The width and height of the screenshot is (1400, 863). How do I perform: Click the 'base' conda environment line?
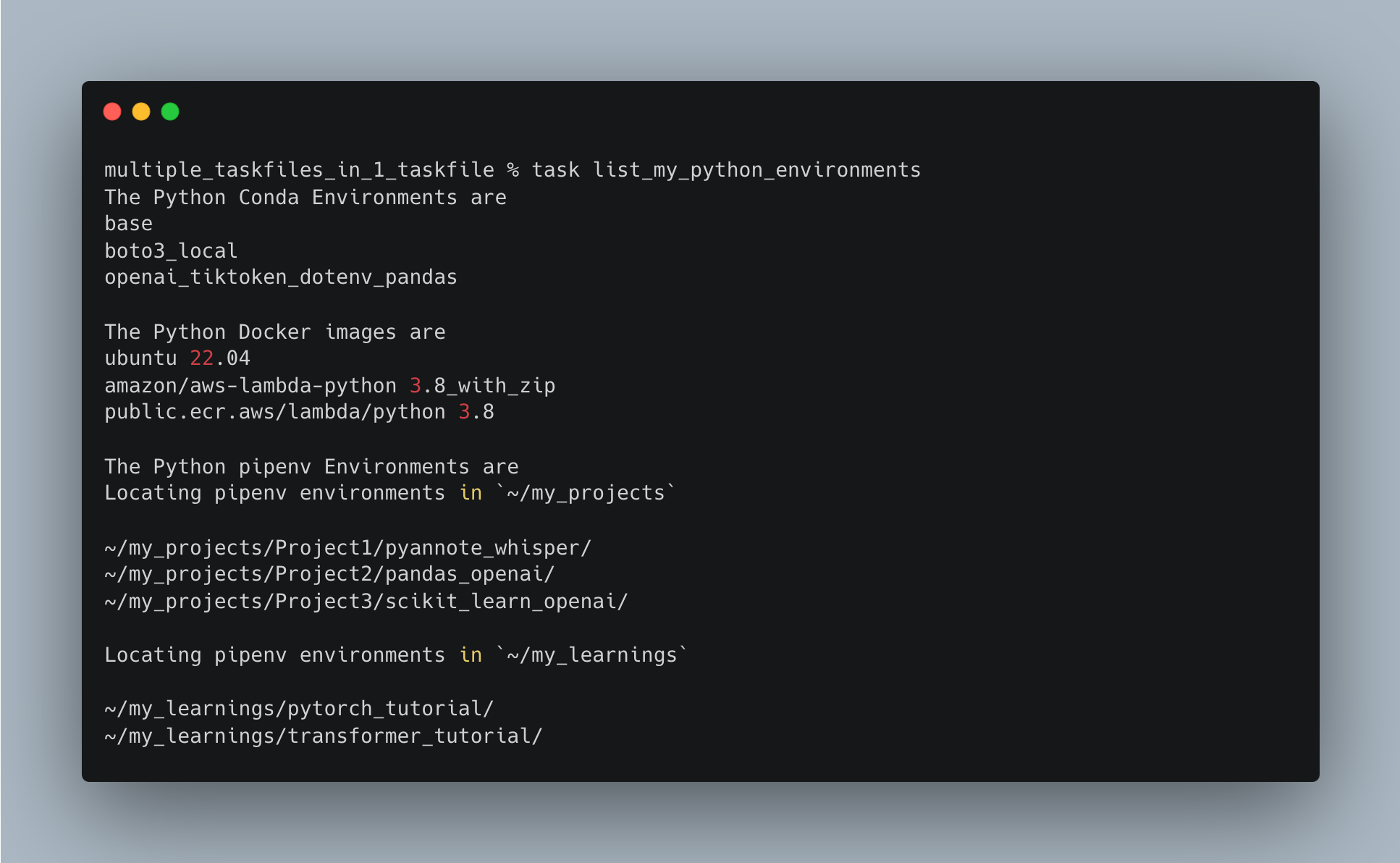coord(129,224)
